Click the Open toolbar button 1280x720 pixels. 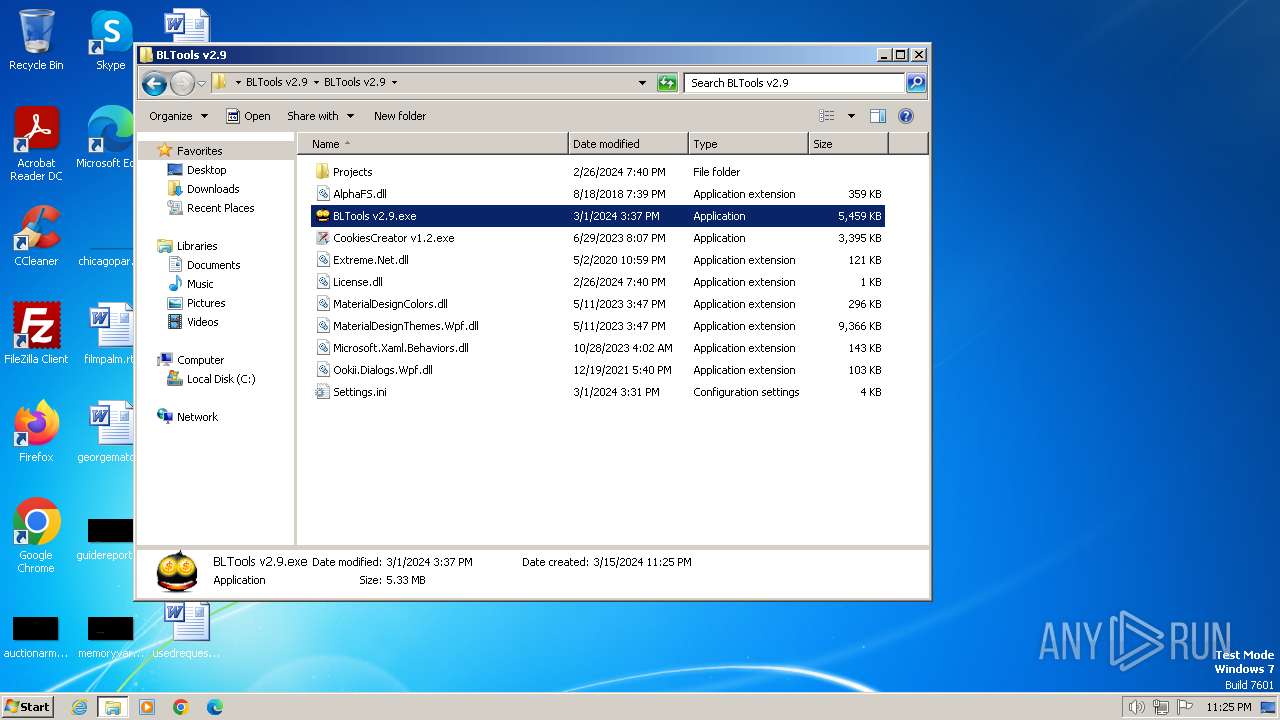[248, 116]
